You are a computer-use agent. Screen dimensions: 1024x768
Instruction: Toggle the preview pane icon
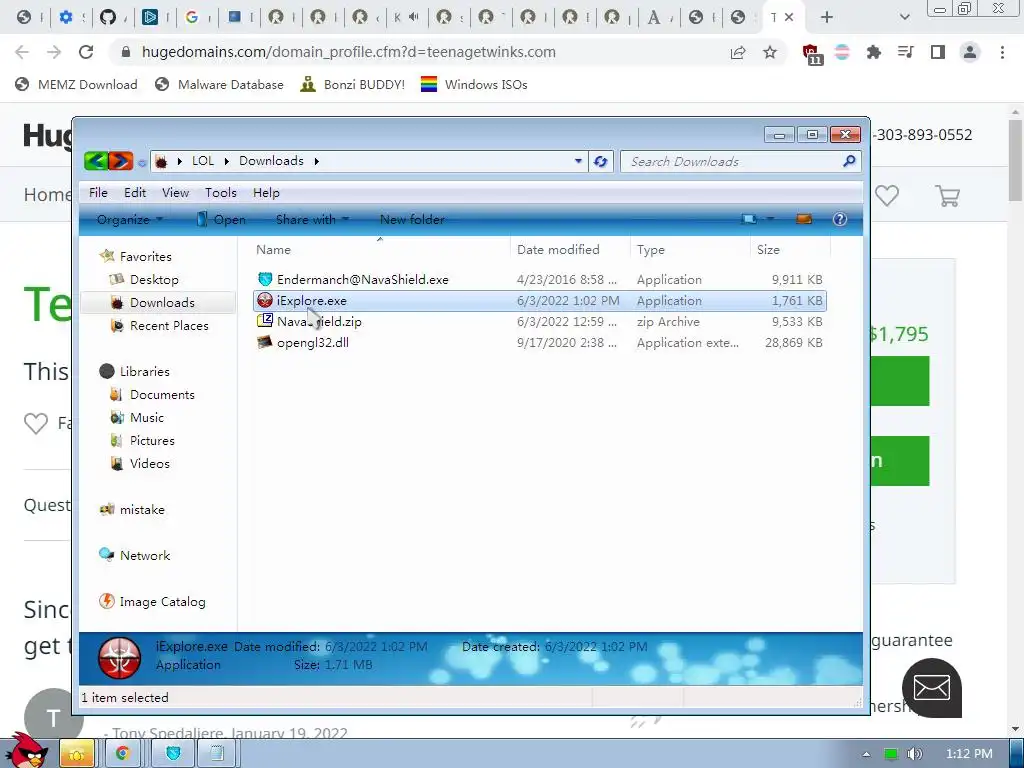coord(804,219)
